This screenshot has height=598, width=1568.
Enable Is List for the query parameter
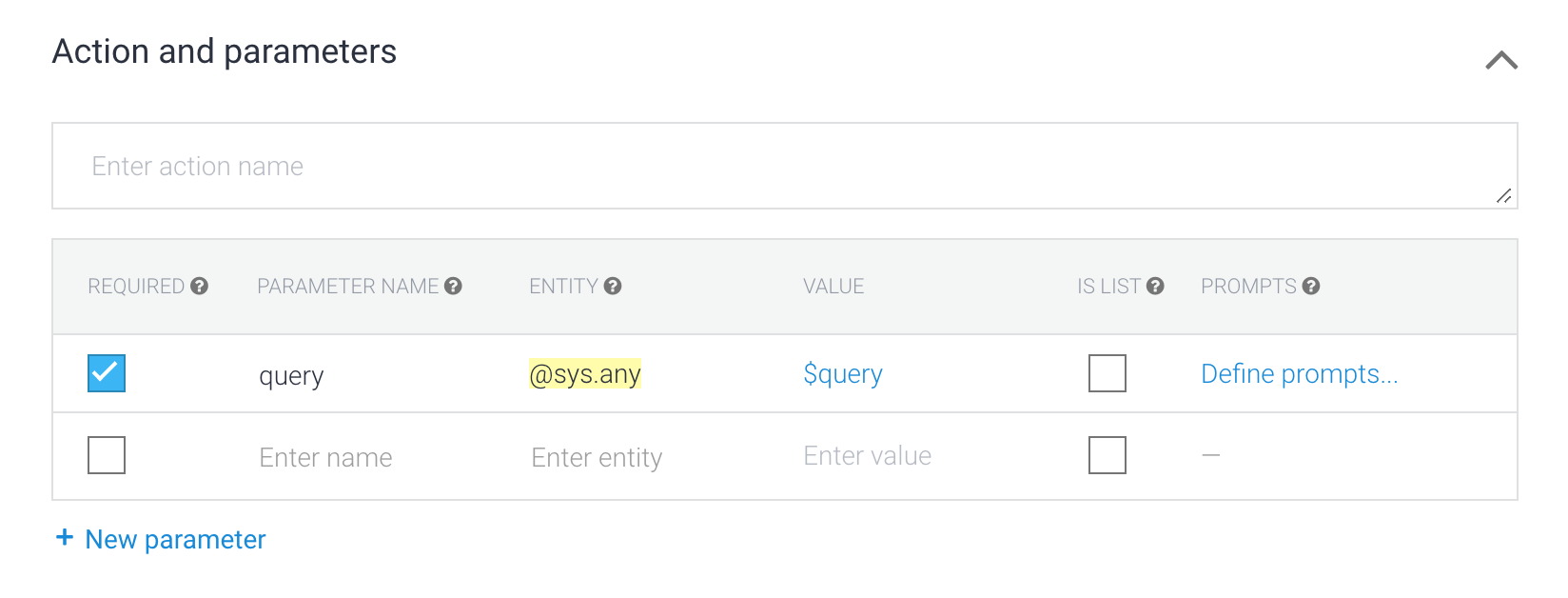(x=1107, y=373)
